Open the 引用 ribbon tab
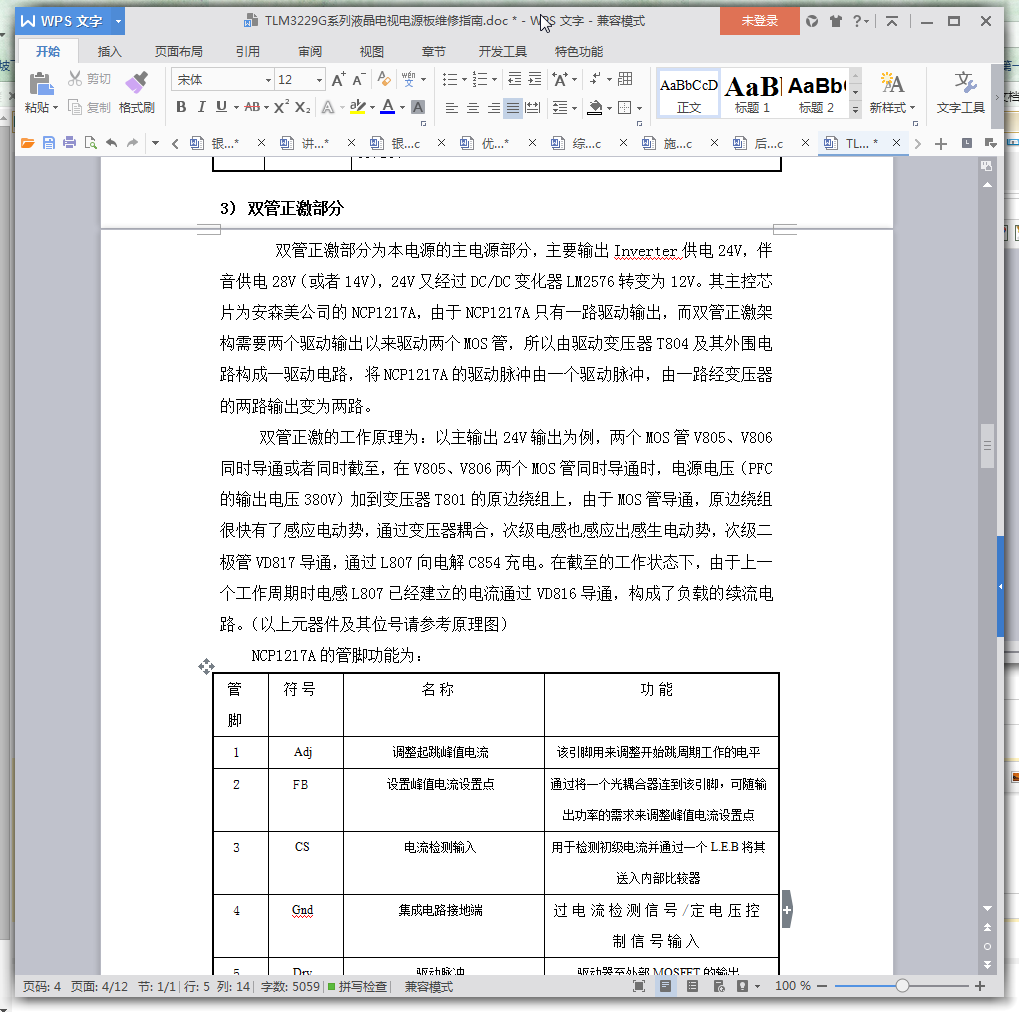 tap(248, 51)
